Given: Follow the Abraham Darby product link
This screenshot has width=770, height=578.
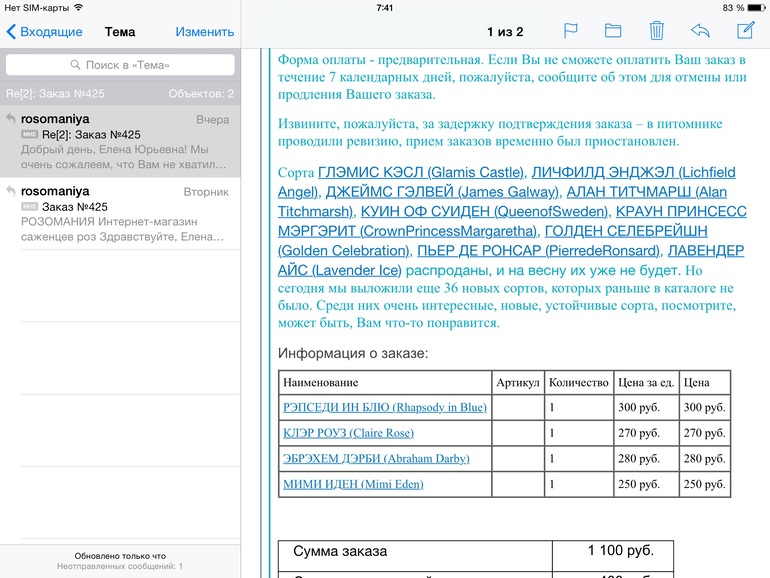Looking at the screenshot, I should pyautogui.click(x=376, y=459).
